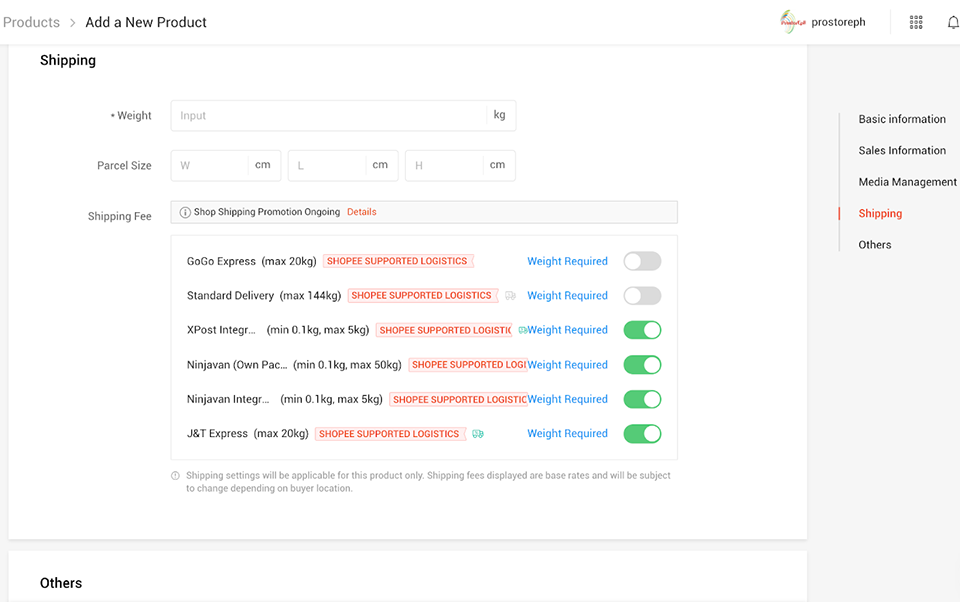Turn on the Standard Delivery toggle

click(642, 296)
